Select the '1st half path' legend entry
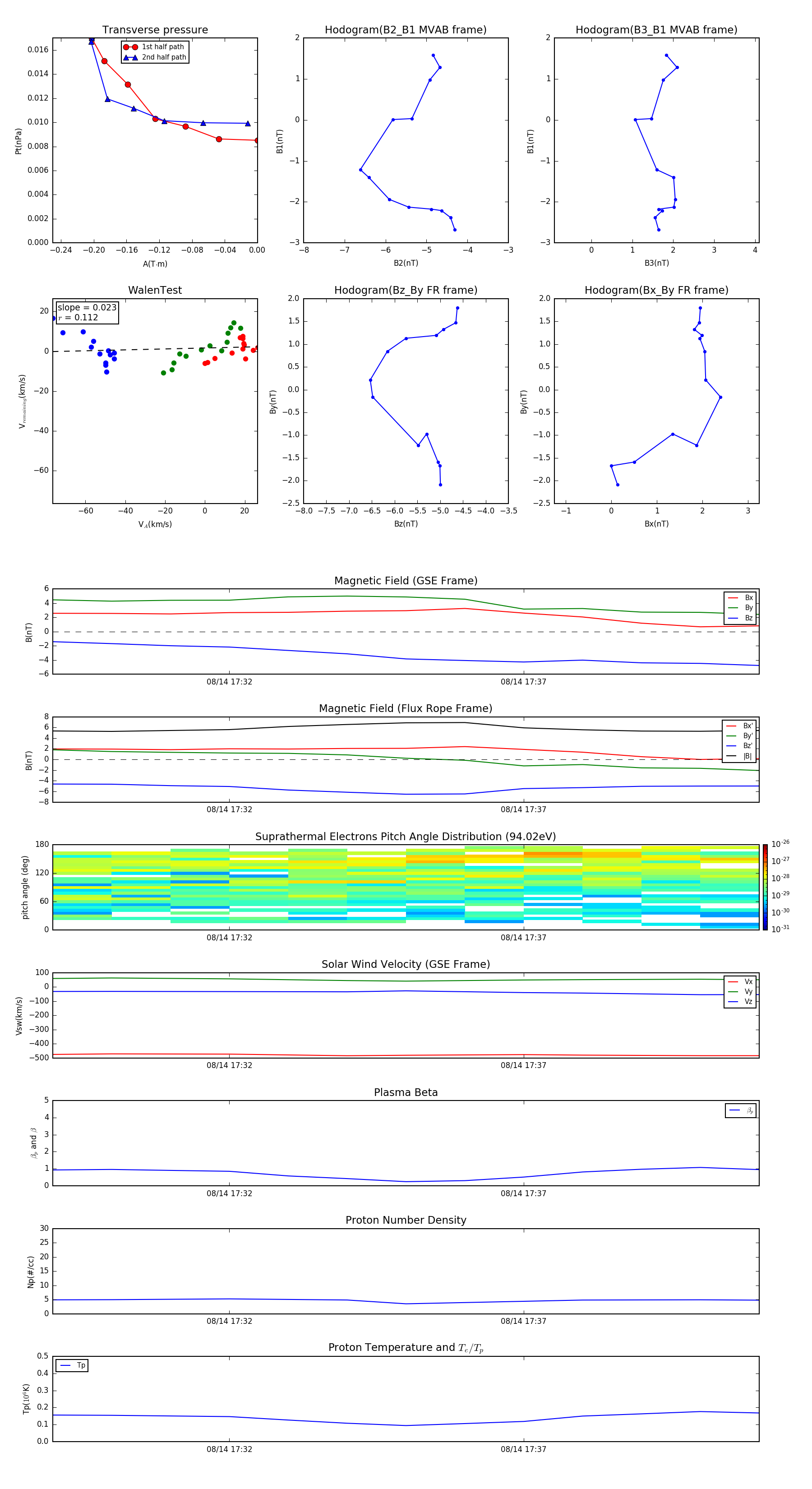 (154, 47)
